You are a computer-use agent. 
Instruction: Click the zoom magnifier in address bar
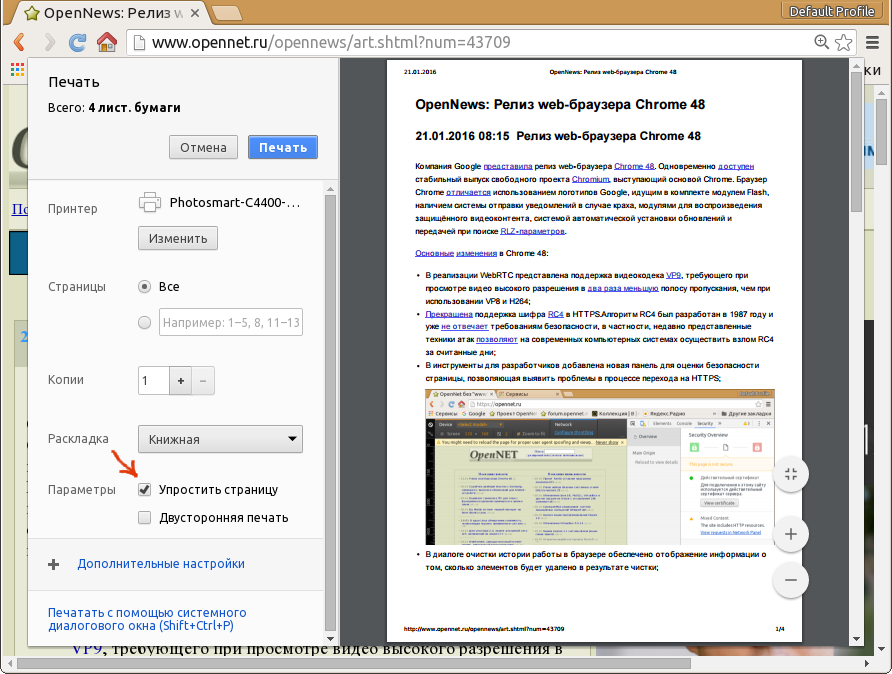point(822,42)
